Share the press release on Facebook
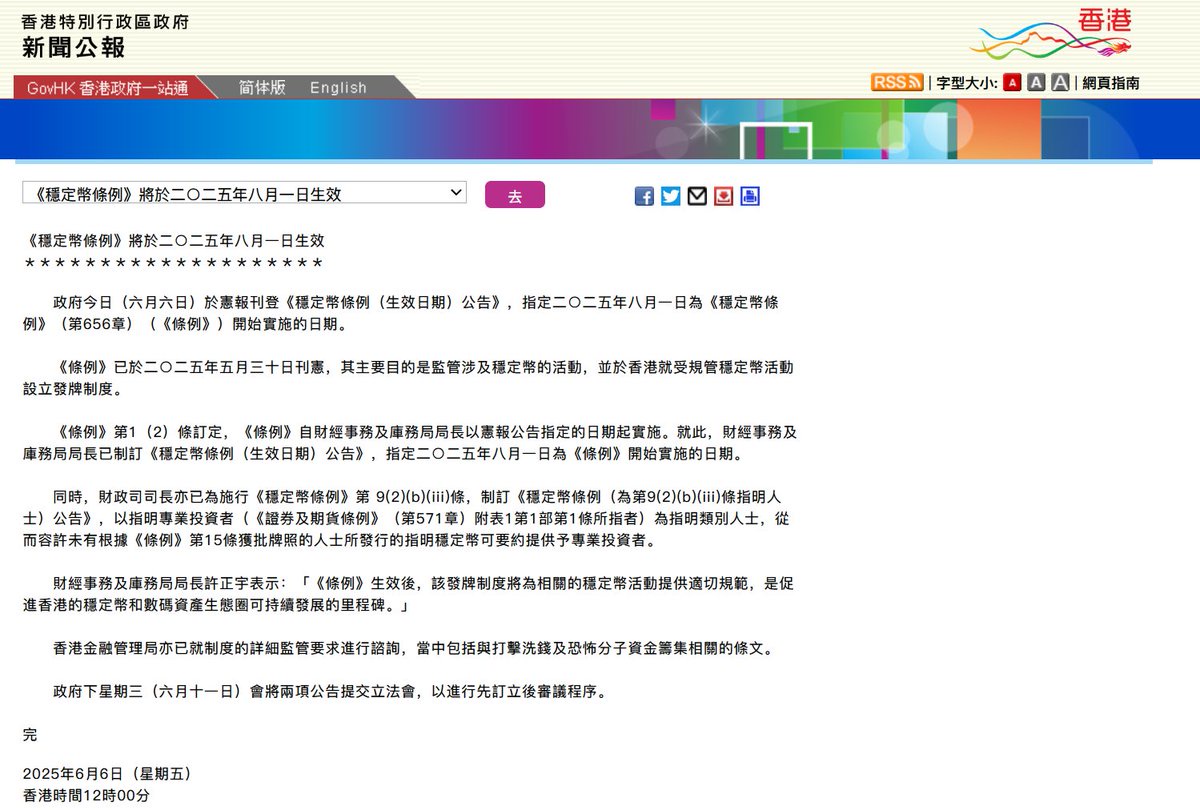 point(644,196)
